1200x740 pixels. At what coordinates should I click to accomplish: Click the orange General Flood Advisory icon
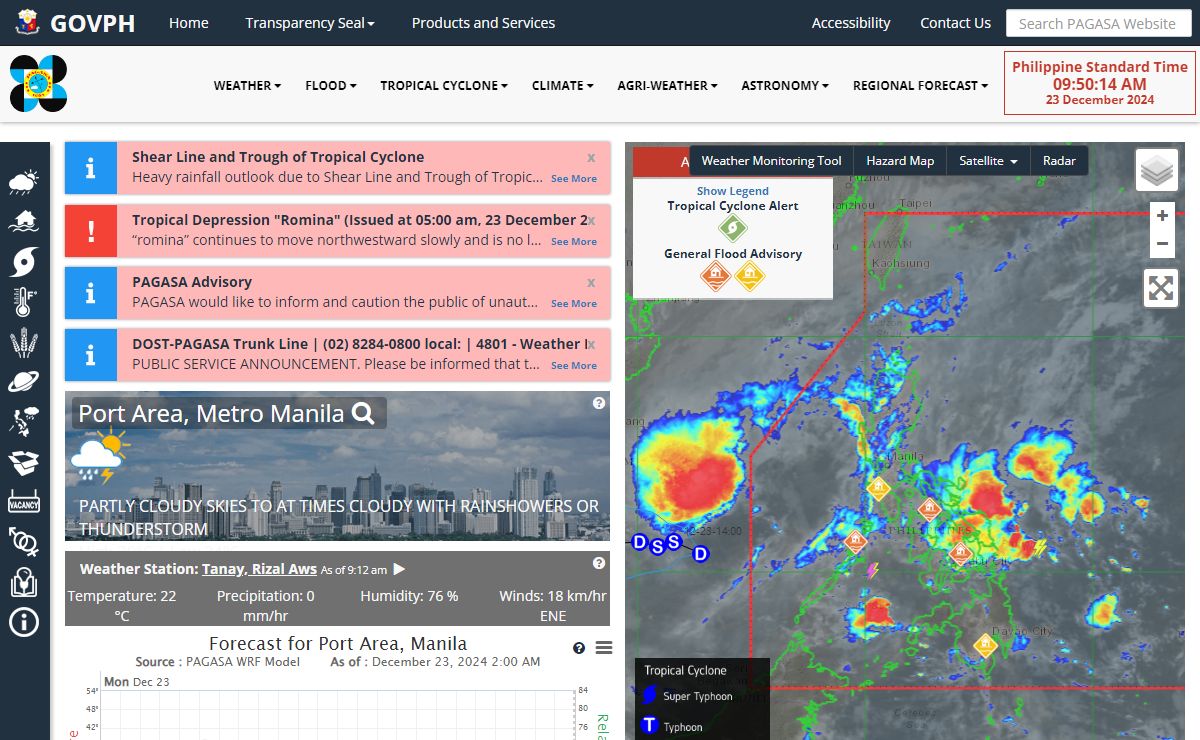click(716, 276)
